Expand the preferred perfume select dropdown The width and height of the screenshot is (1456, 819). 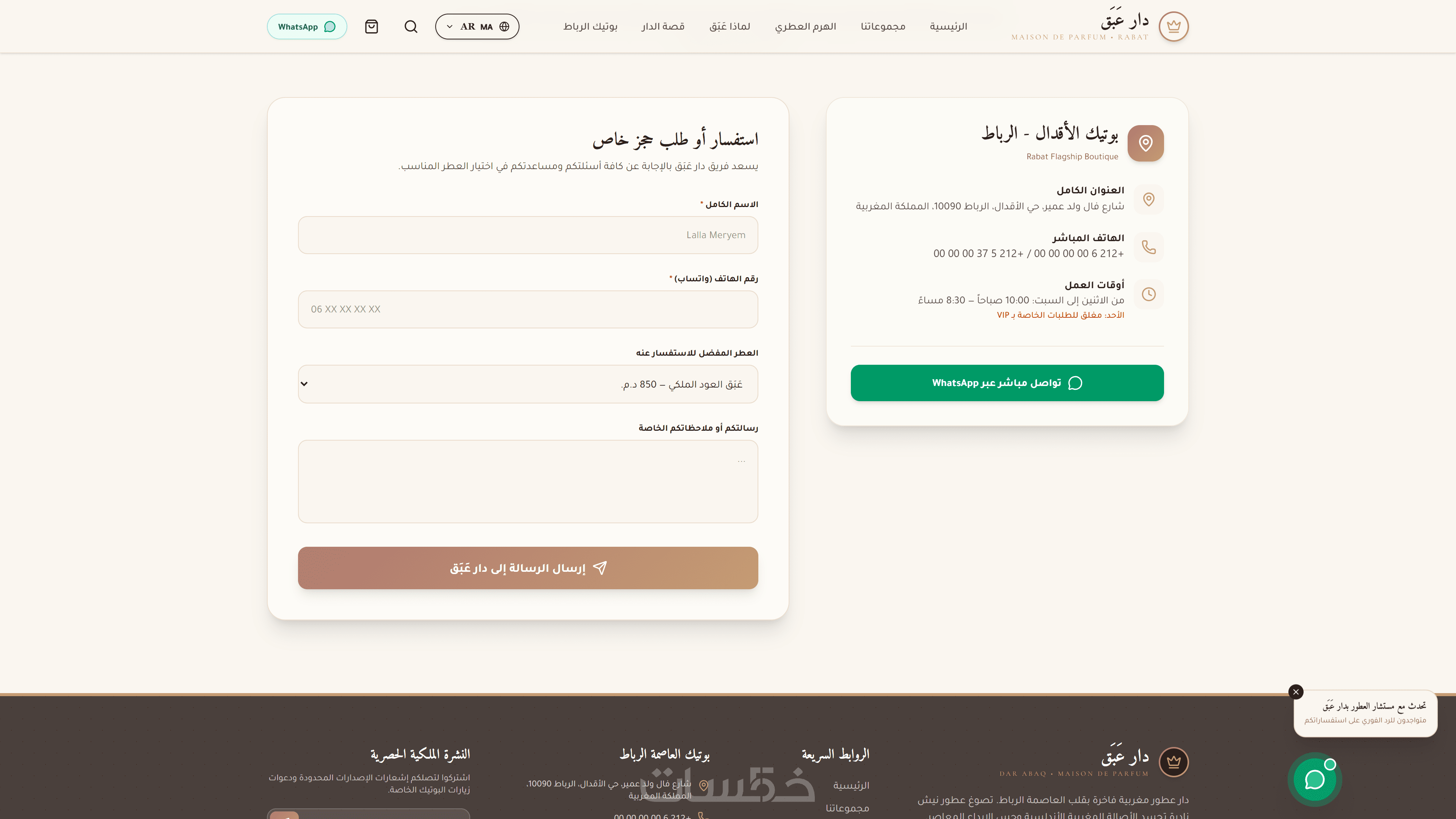coord(528,384)
